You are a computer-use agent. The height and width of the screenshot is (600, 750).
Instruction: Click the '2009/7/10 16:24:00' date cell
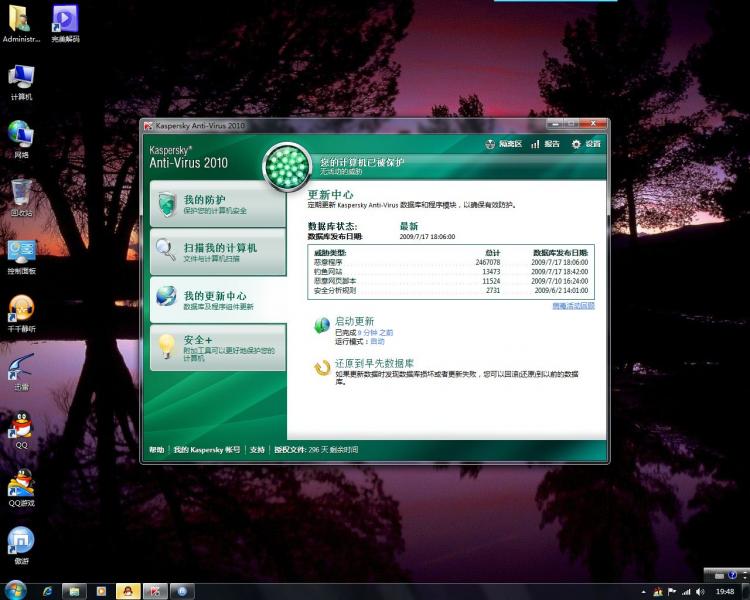point(560,281)
